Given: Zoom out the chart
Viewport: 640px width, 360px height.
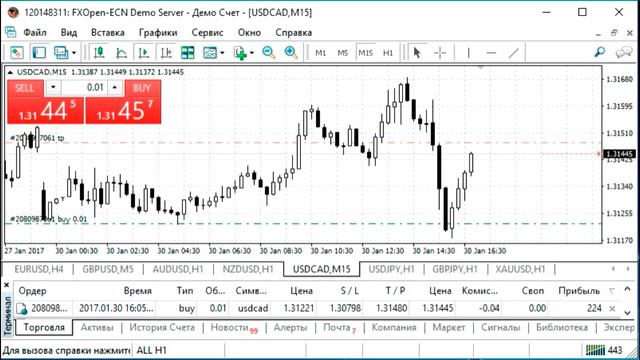Looking at the screenshot, I should [x=269, y=52].
